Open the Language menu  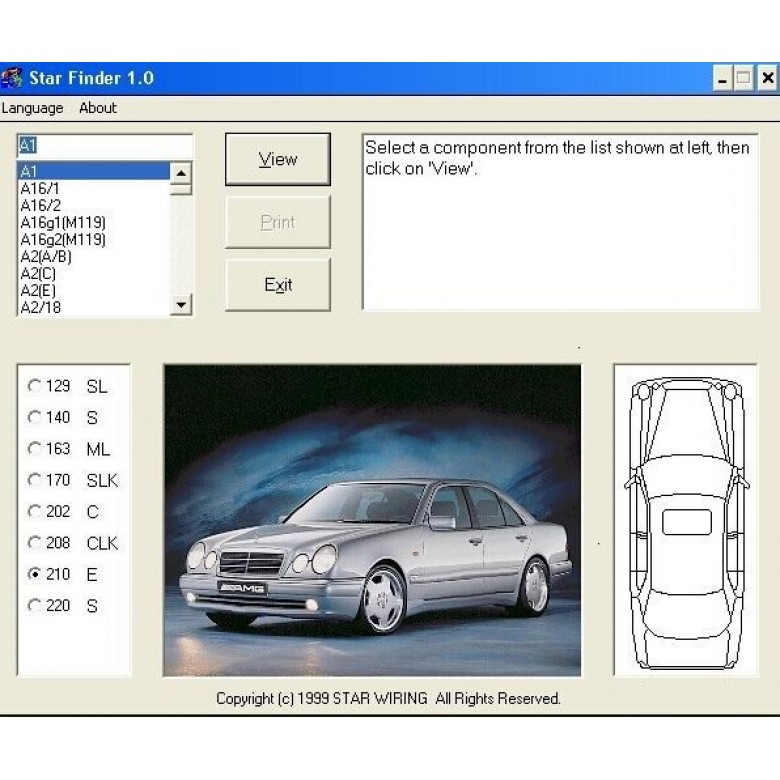click(32, 108)
